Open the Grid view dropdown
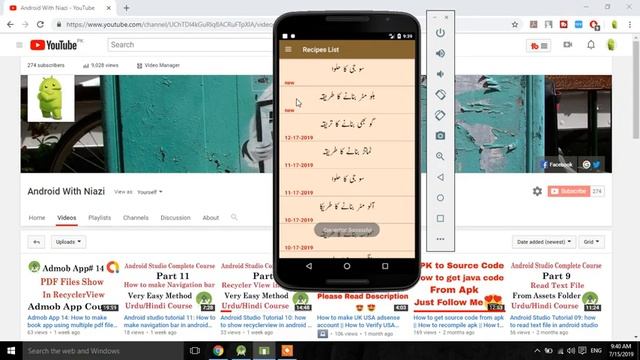Viewport: 640px width, 360px height. coord(591,242)
